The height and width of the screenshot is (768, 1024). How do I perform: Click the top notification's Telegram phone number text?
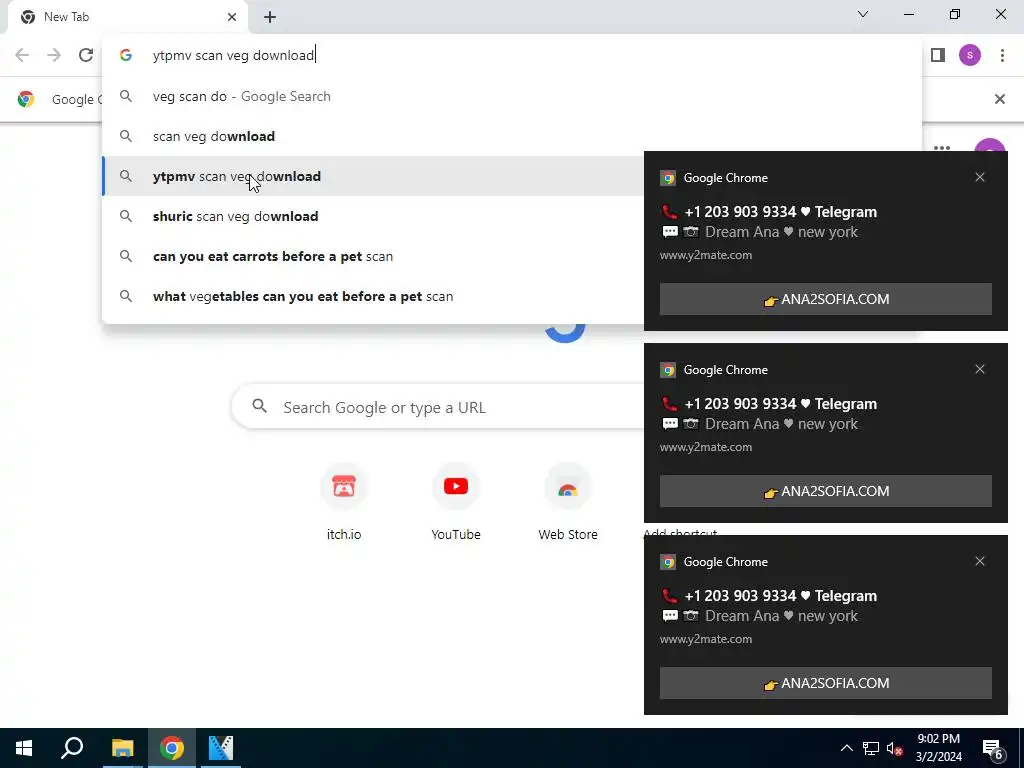pos(780,212)
